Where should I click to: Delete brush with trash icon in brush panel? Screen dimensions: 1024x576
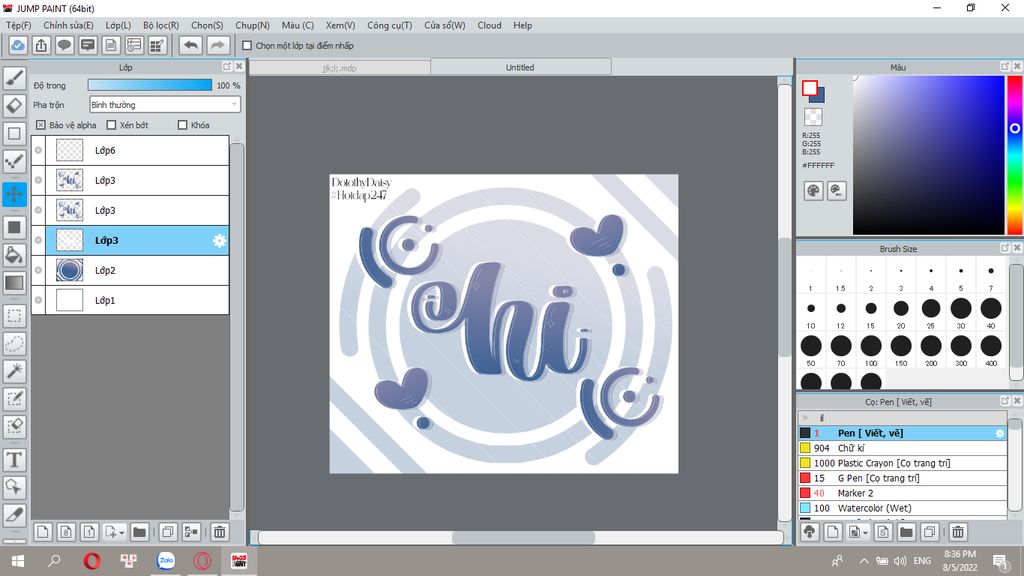coord(958,532)
